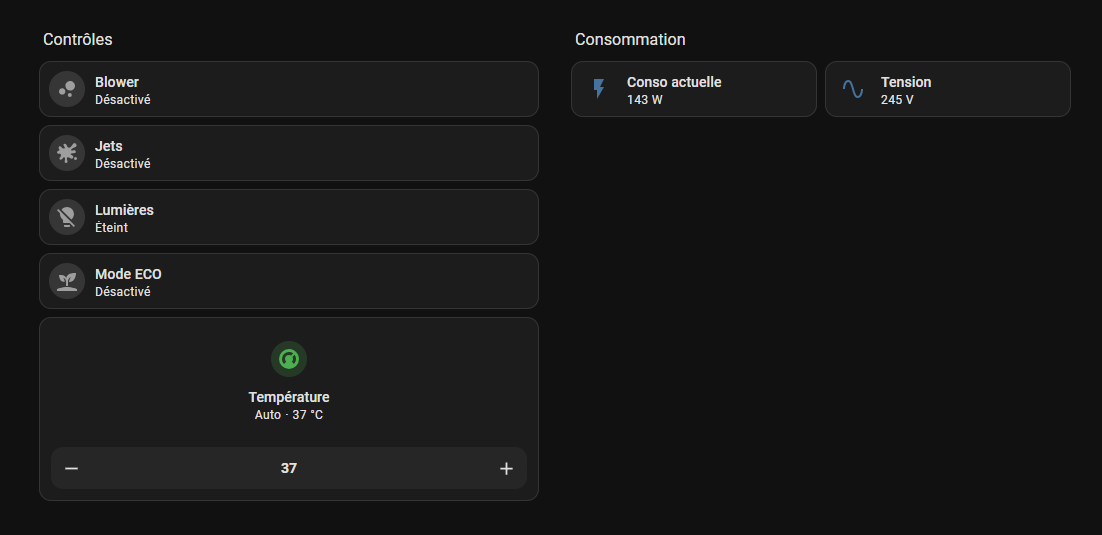Image resolution: width=1102 pixels, height=535 pixels.
Task: Click the Tension sine wave icon
Action: [x=853, y=89]
